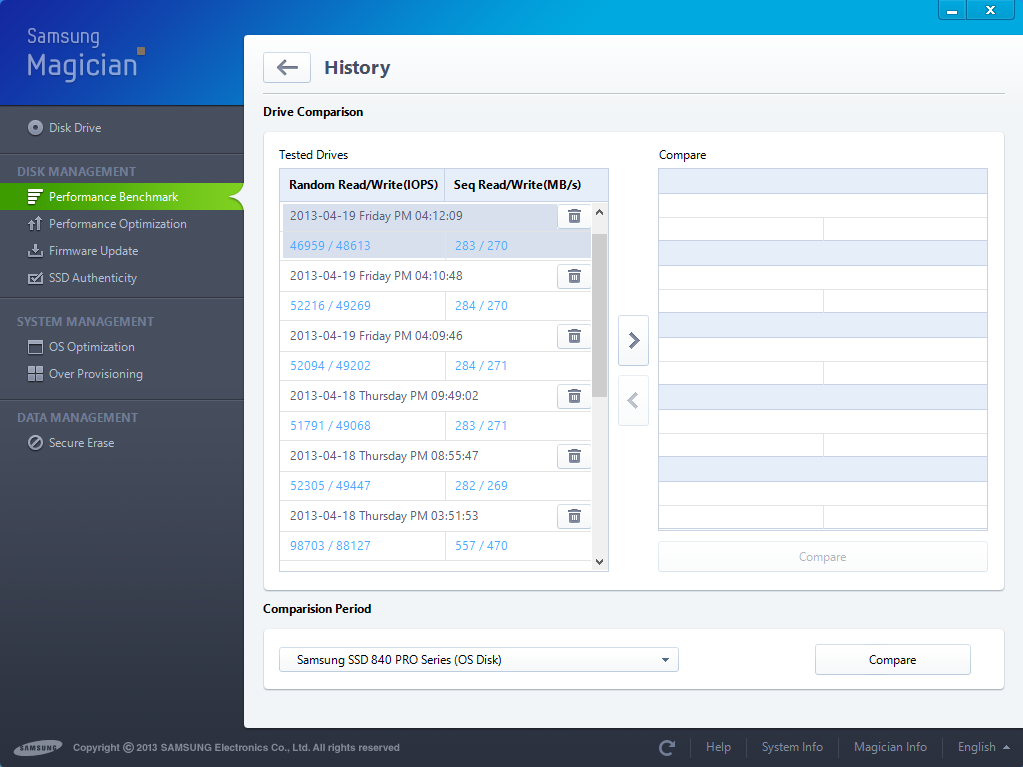Click the Random Read/Write(IOPS) column header
The width and height of the screenshot is (1023, 767).
click(x=363, y=185)
